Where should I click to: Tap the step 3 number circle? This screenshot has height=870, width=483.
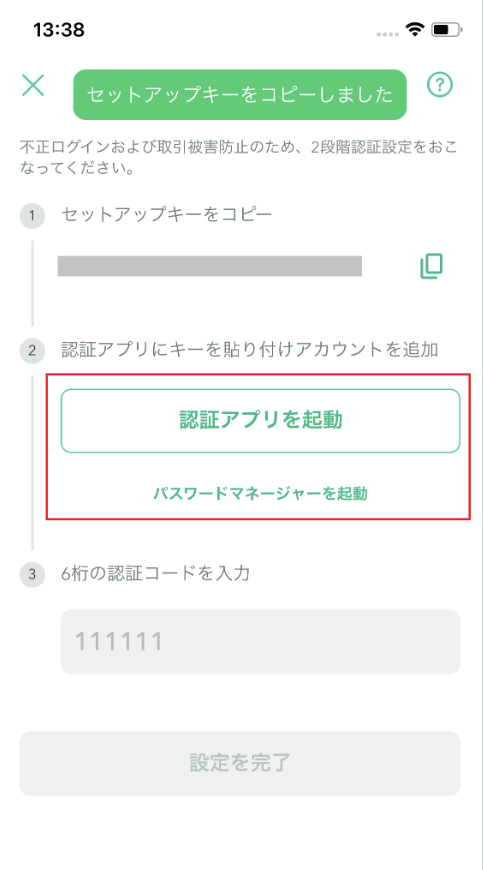(x=32, y=574)
